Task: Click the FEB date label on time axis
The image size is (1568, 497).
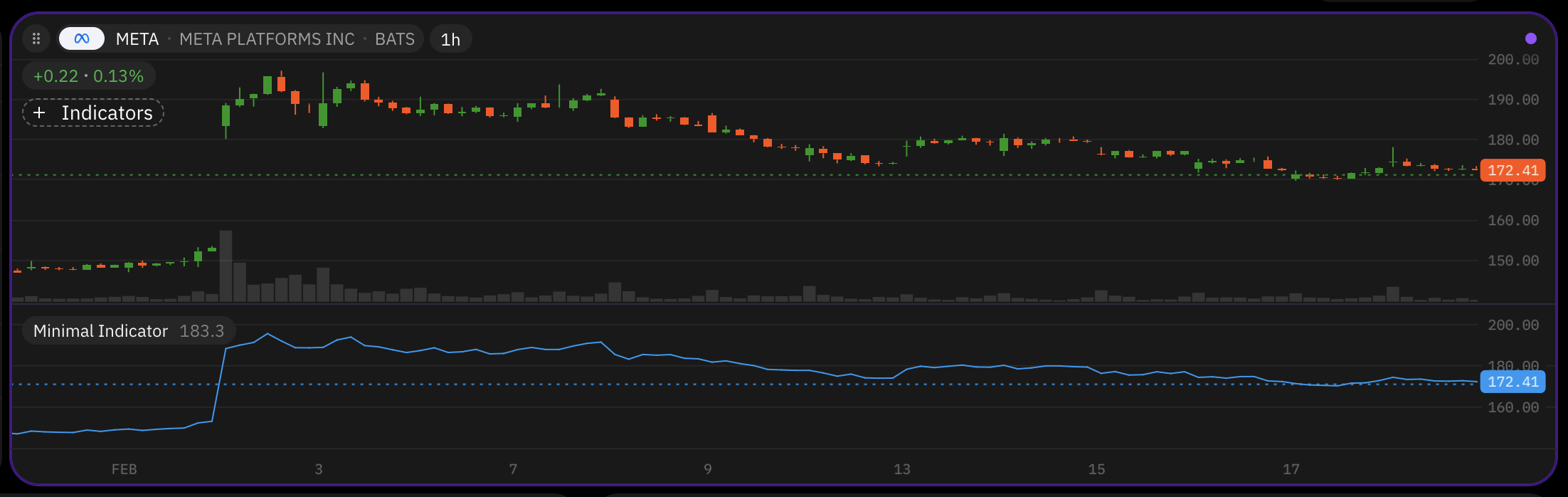Action: [125, 469]
